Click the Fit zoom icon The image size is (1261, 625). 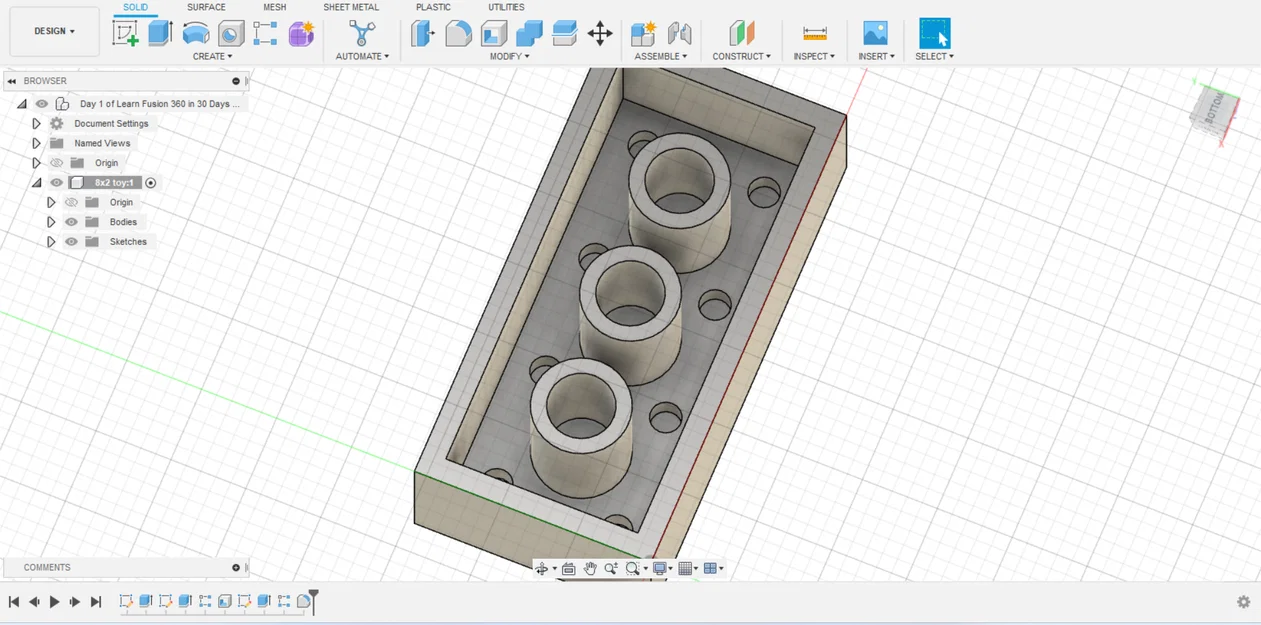631,568
